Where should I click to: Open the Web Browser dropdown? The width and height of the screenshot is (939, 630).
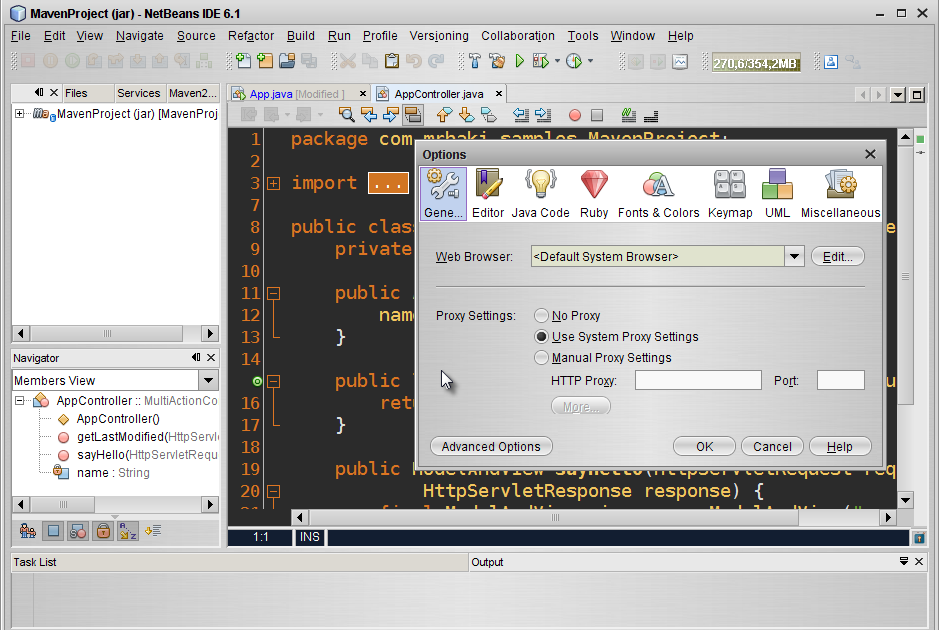[x=794, y=256]
